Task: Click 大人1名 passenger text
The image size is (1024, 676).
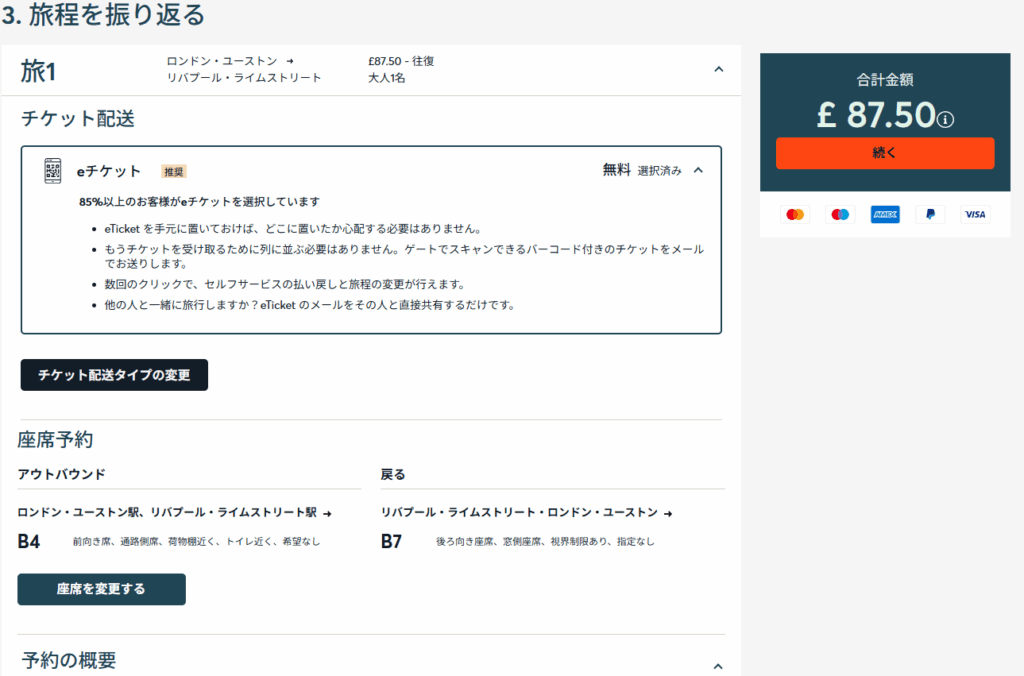Action: [387, 78]
